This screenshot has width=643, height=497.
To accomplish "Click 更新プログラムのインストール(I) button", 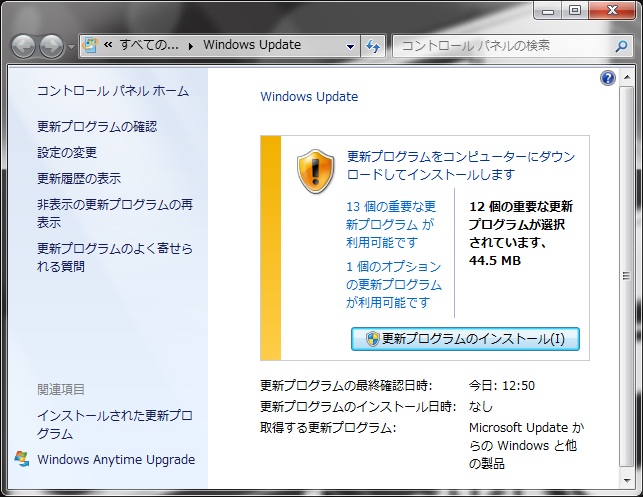I will [x=465, y=339].
